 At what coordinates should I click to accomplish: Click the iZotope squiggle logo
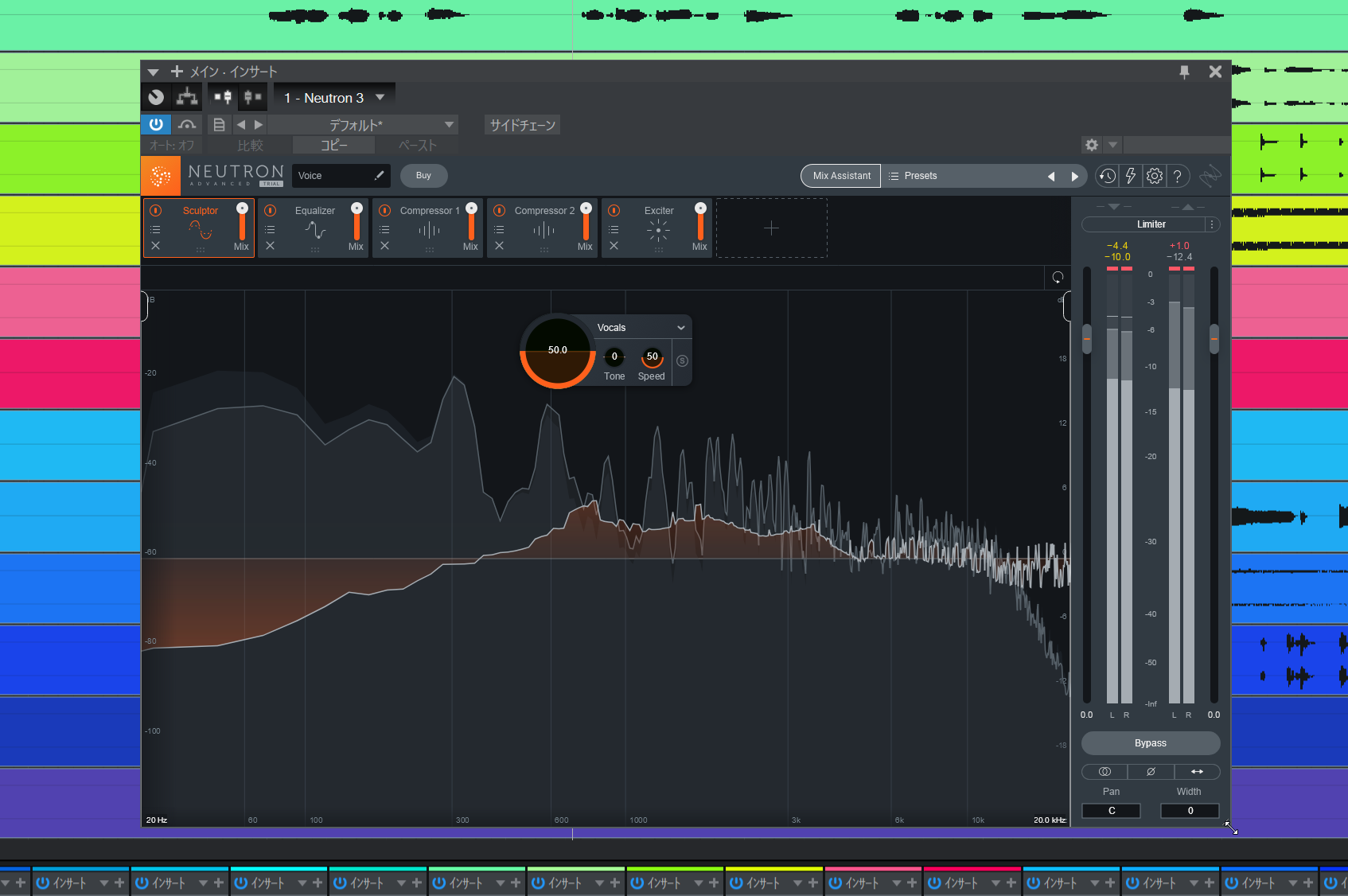[x=1210, y=176]
